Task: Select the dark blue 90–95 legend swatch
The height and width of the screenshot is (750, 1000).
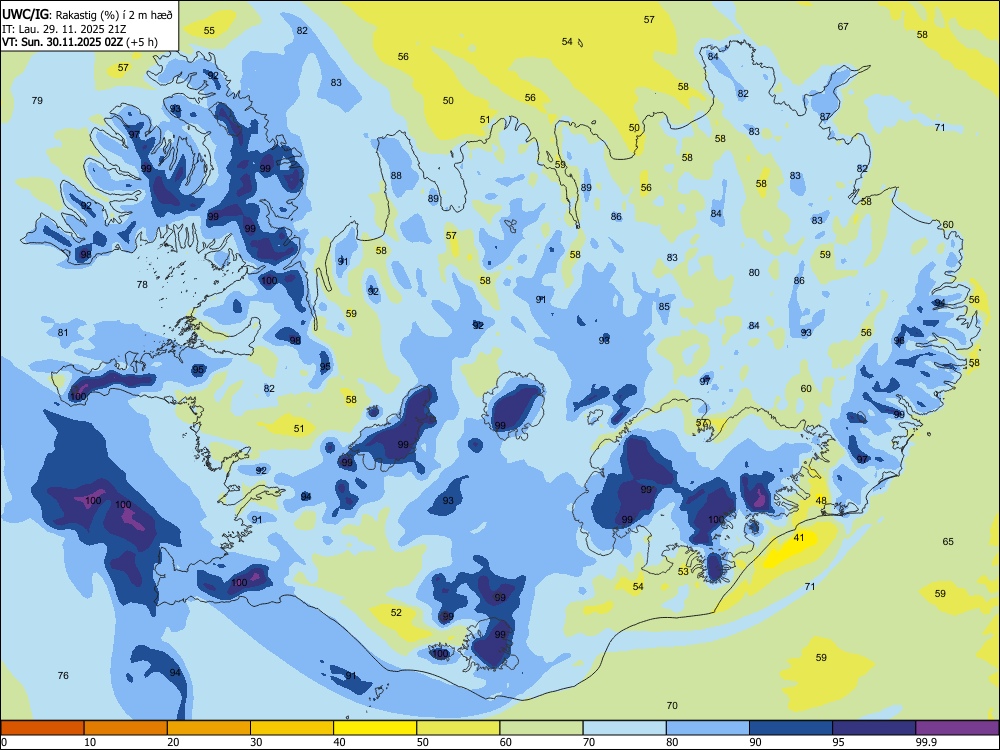Action: point(791,728)
